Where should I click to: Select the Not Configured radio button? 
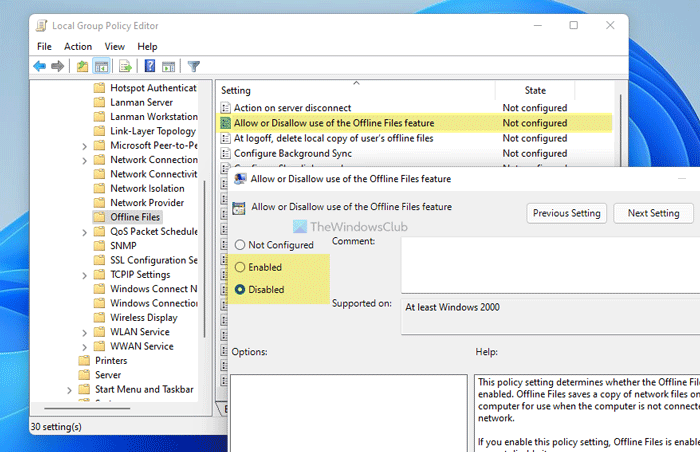(240, 245)
